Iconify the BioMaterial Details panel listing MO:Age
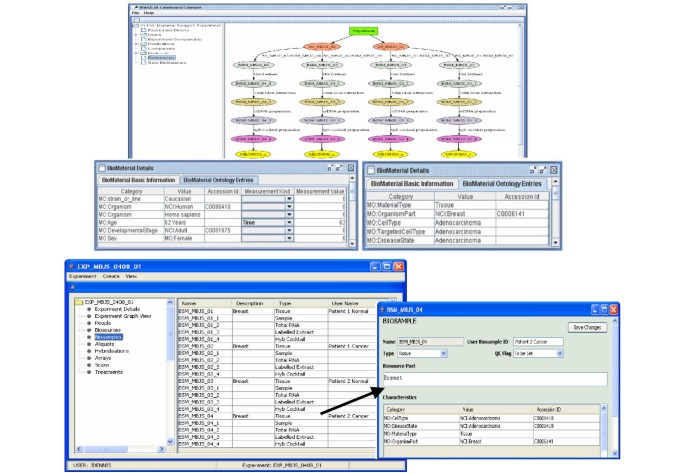This screenshot has width=685, height=473. [x=330, y=168]
